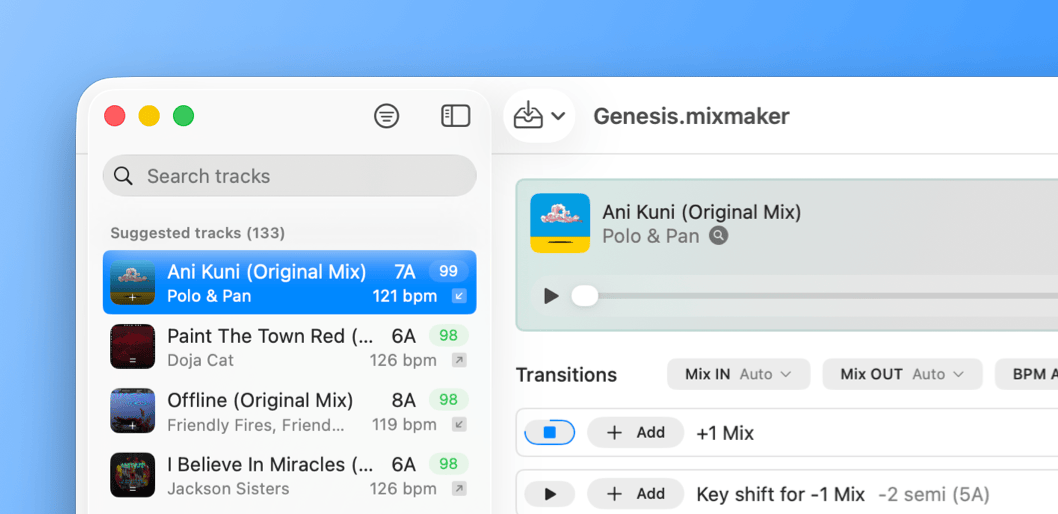Click the arrow icon on I Believe In Miracles row
The image size is (1058, 514).
(x=459, y=488)
